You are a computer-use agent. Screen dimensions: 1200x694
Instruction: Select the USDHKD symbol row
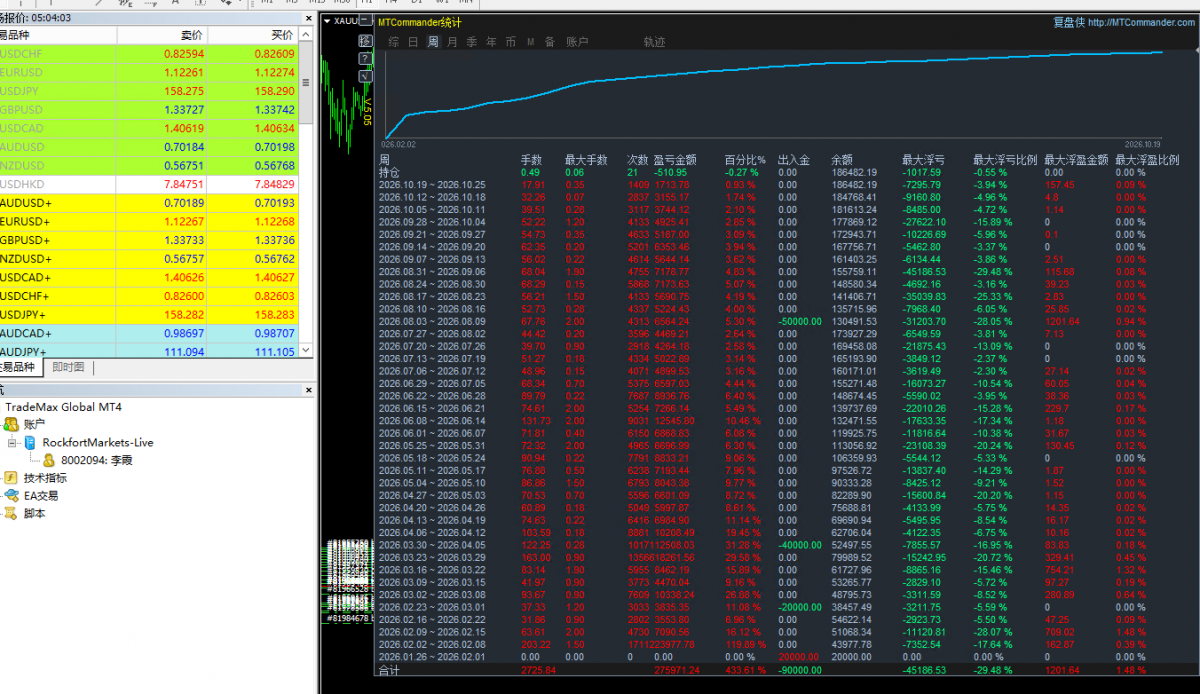(150, 184)
